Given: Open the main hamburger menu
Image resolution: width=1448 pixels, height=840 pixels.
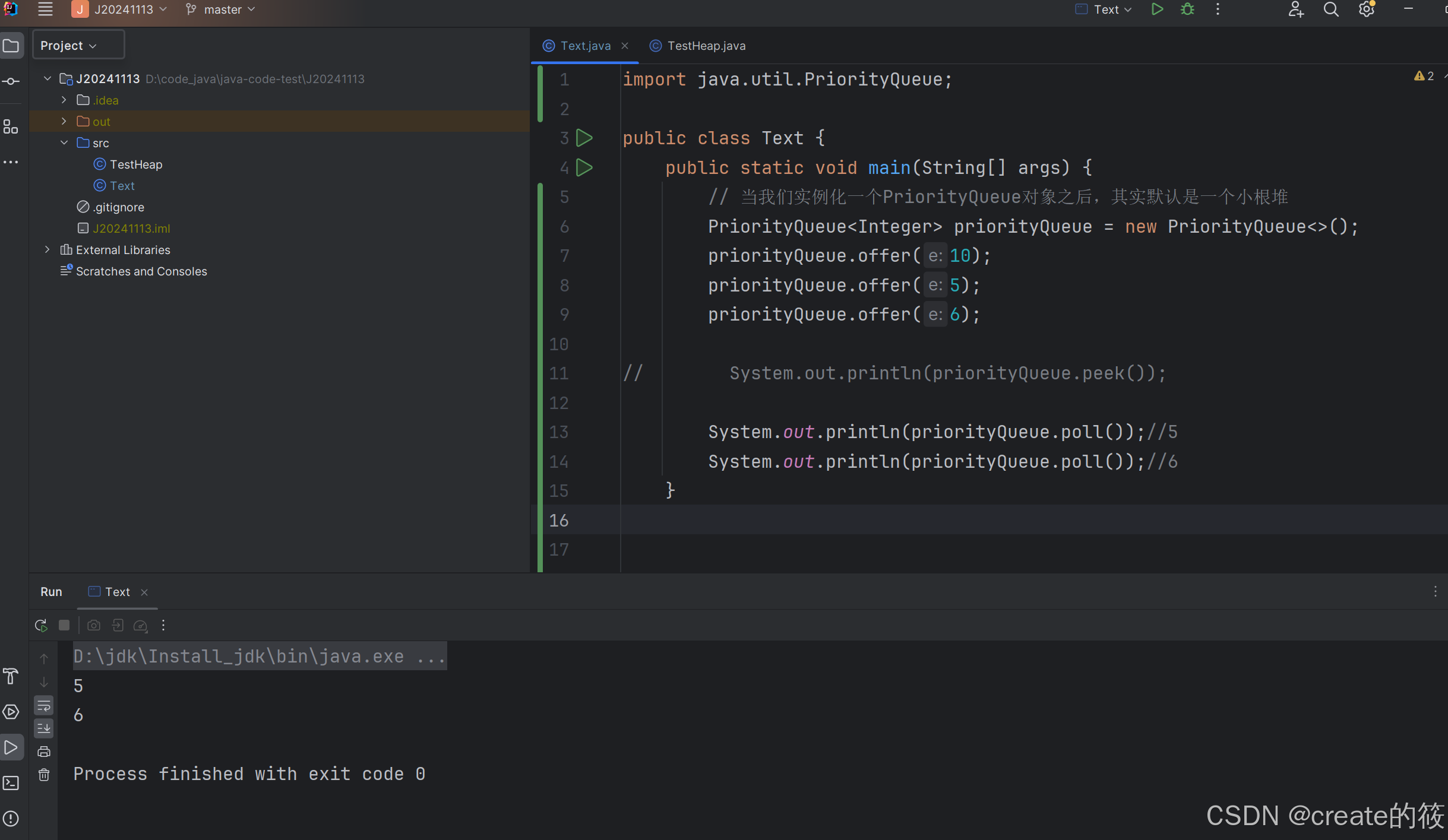Looking at the screenshot, I should (x=45, y=9).
